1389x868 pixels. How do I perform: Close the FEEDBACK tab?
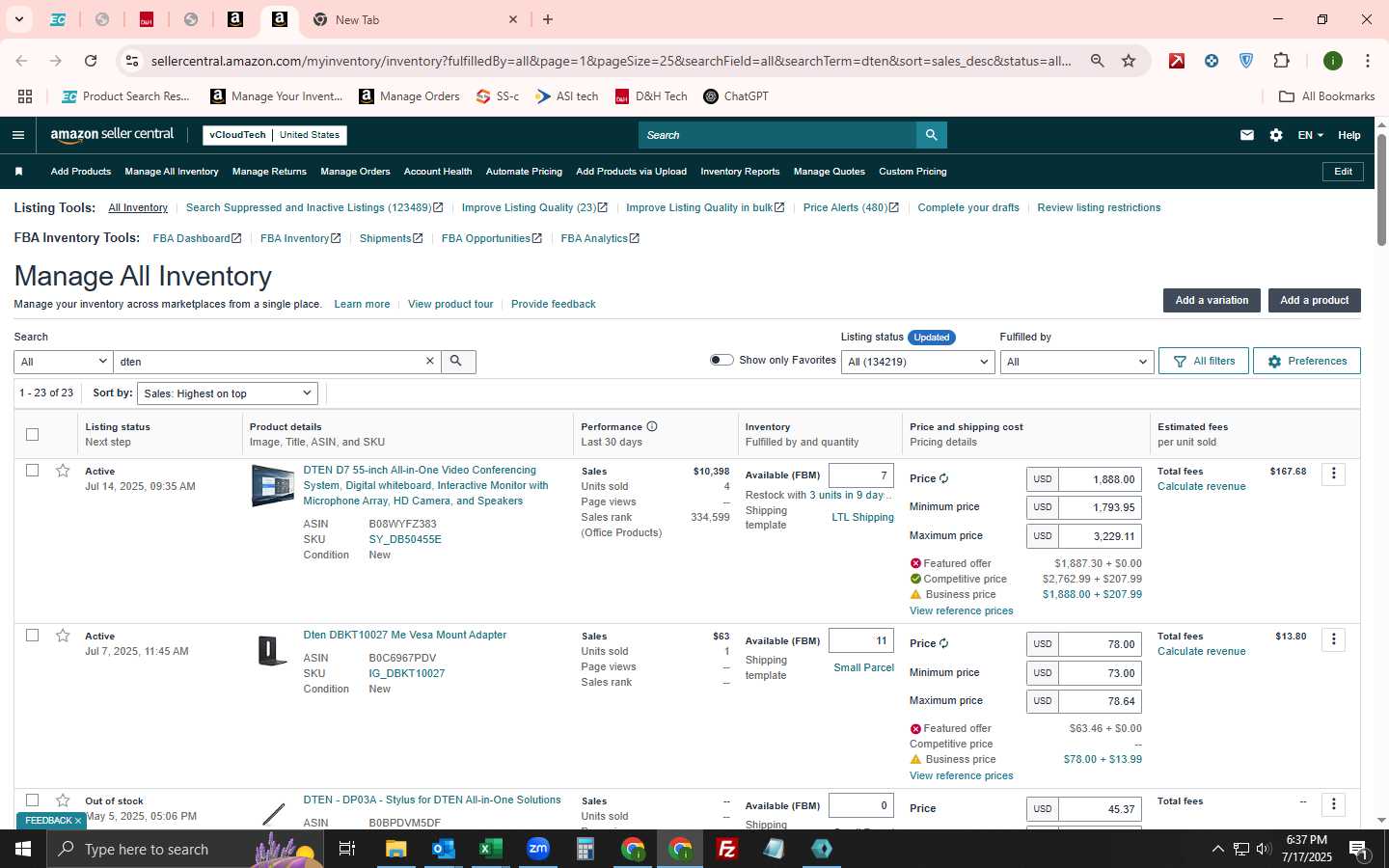(78, 821)
